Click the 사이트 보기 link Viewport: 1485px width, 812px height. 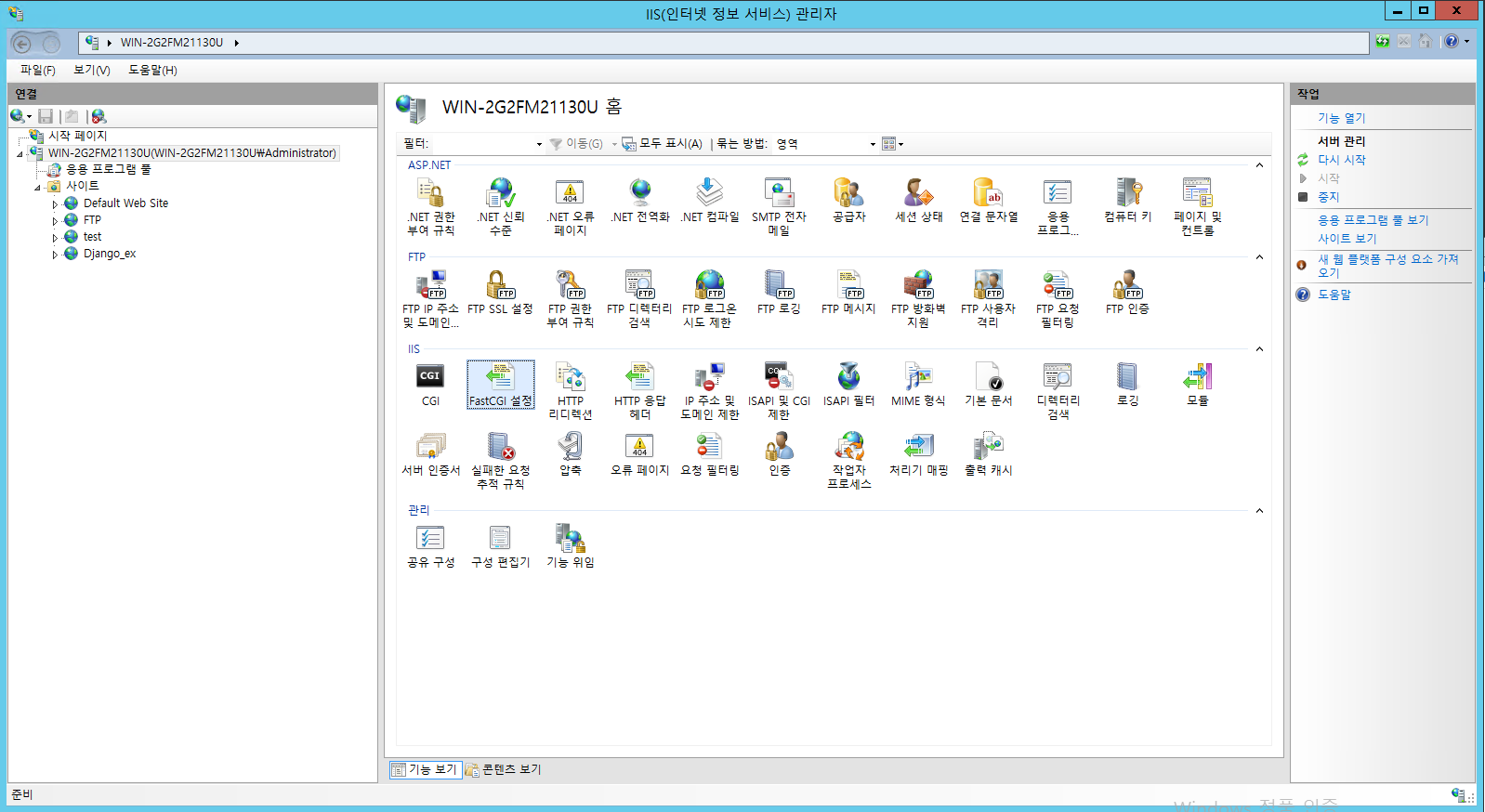[1347, 239]
